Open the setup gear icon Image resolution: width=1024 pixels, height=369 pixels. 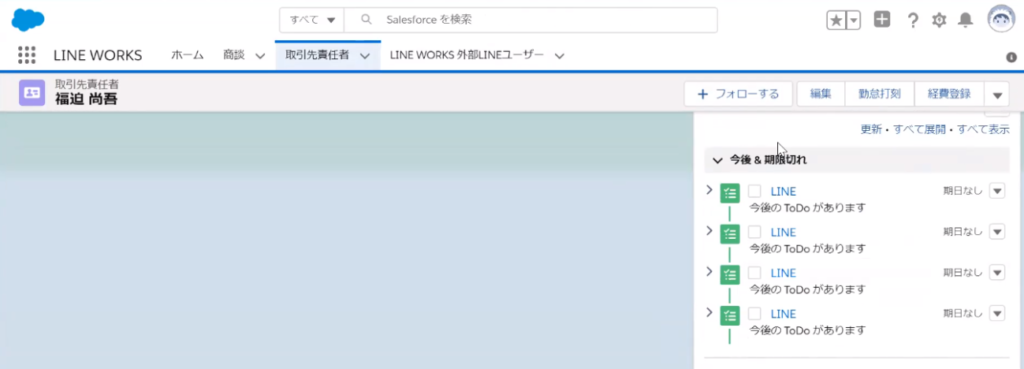click(x=939, y=20)
